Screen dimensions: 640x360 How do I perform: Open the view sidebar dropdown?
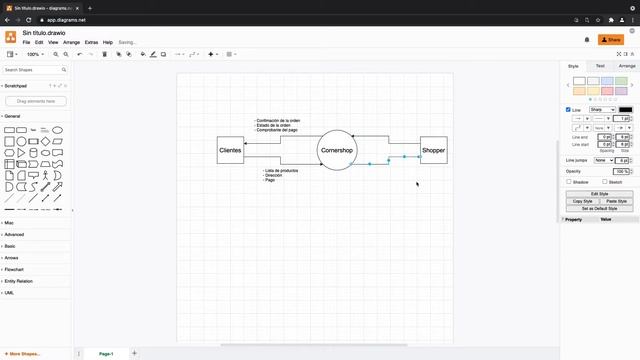pos(12,54)
